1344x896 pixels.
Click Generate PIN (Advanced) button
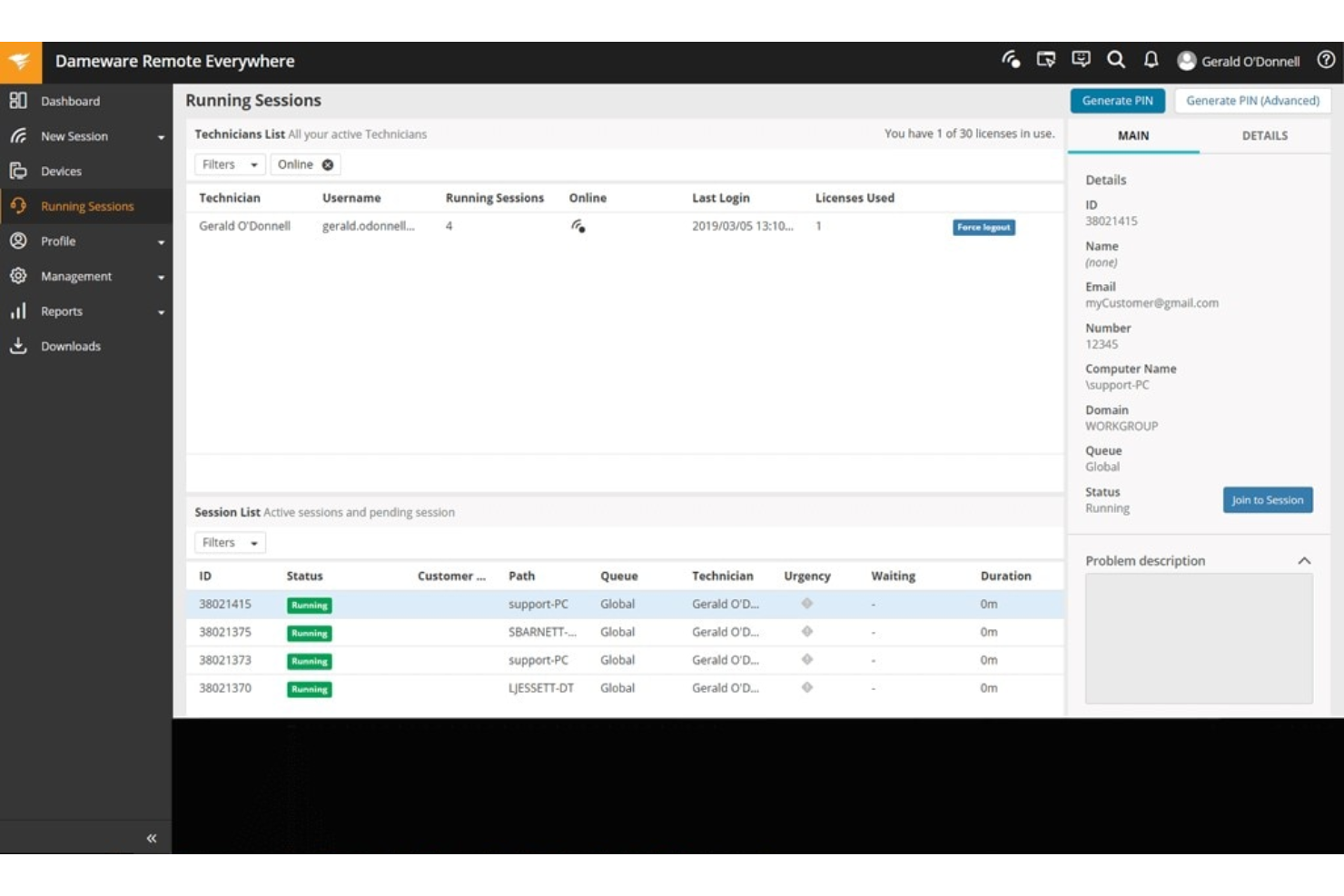pyautogui.click(x=1252, y=101)
